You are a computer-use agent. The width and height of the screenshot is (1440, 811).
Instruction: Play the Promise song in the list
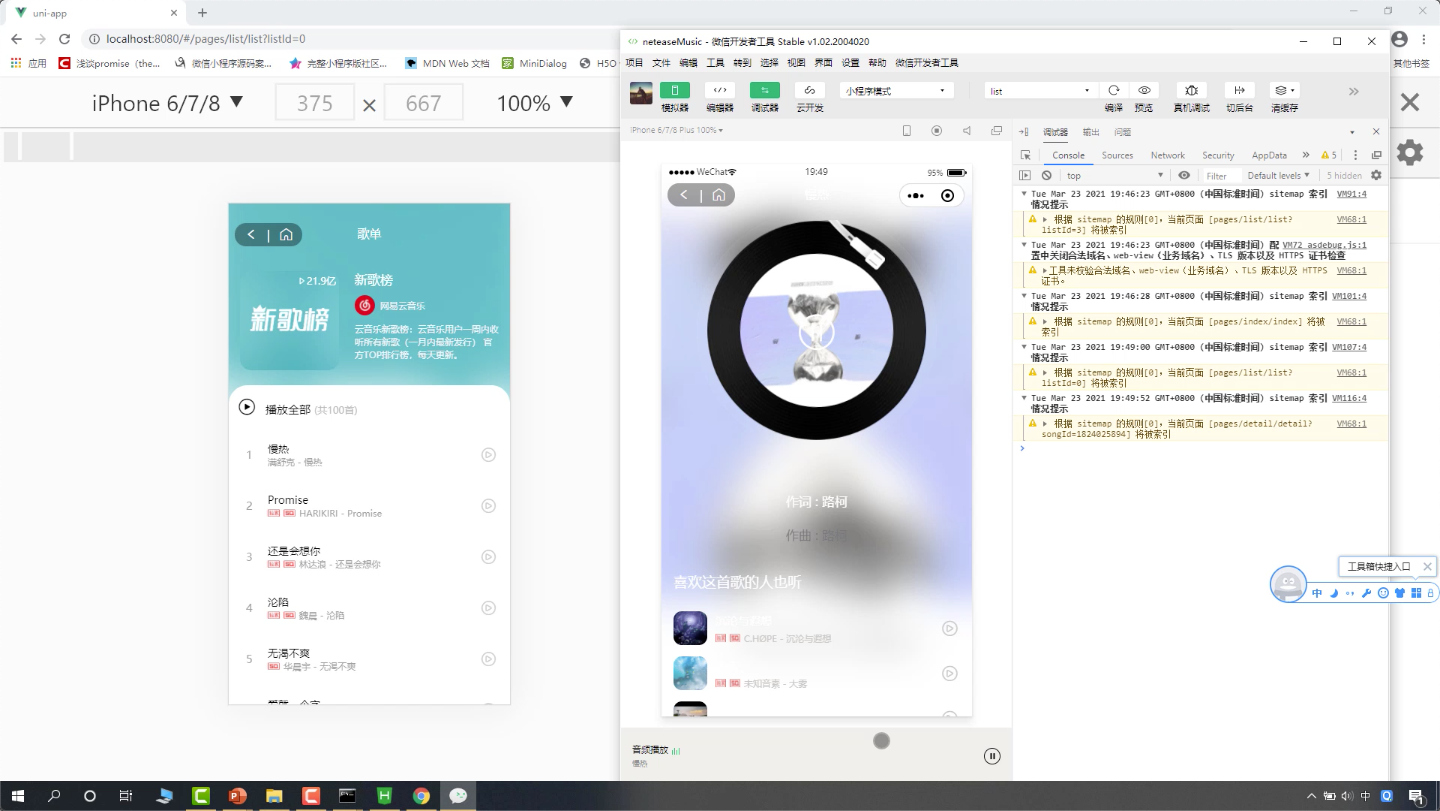click(488, 506)
